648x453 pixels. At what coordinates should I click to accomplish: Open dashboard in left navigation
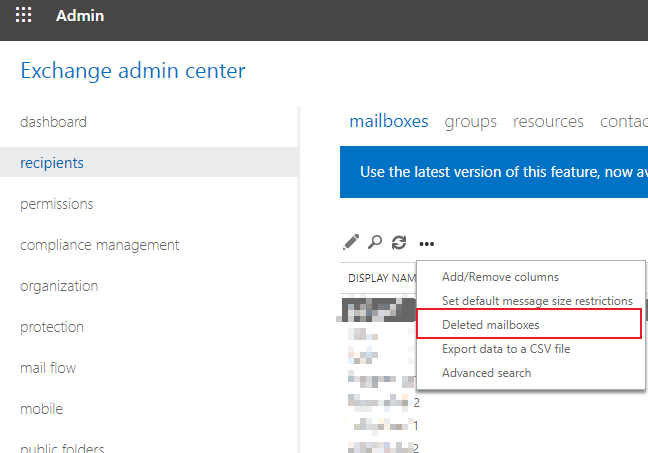tap(53, 122)
